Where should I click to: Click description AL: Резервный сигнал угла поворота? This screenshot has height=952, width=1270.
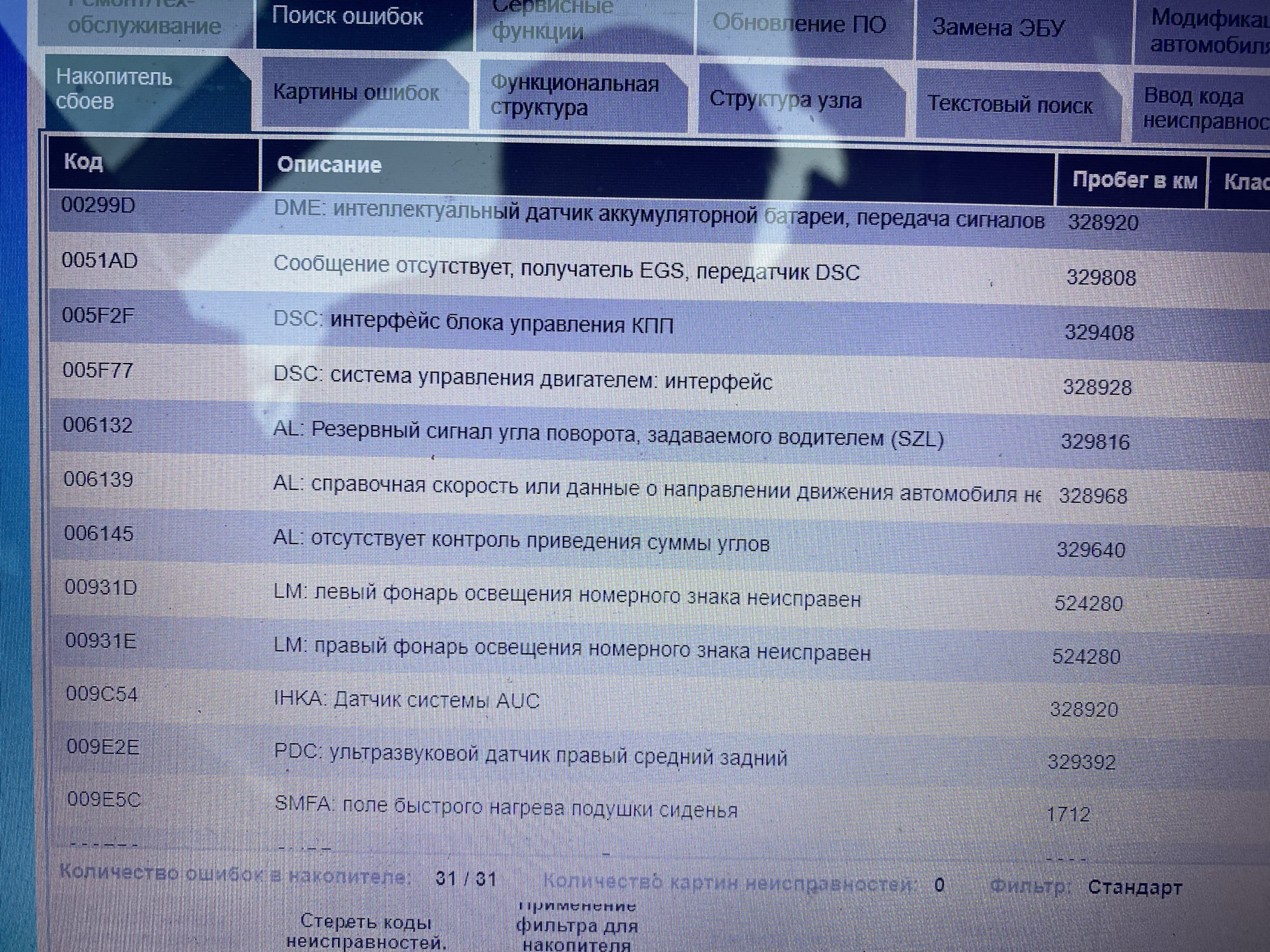pos(609,434)
